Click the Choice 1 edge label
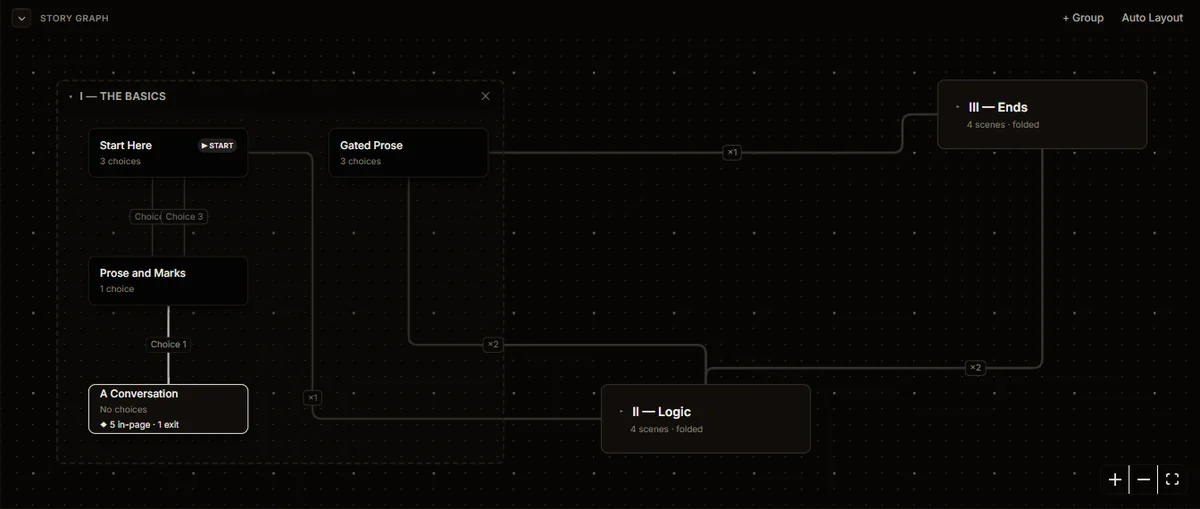This screenshot has height=509, width=1200. click(x=168, y=344)
